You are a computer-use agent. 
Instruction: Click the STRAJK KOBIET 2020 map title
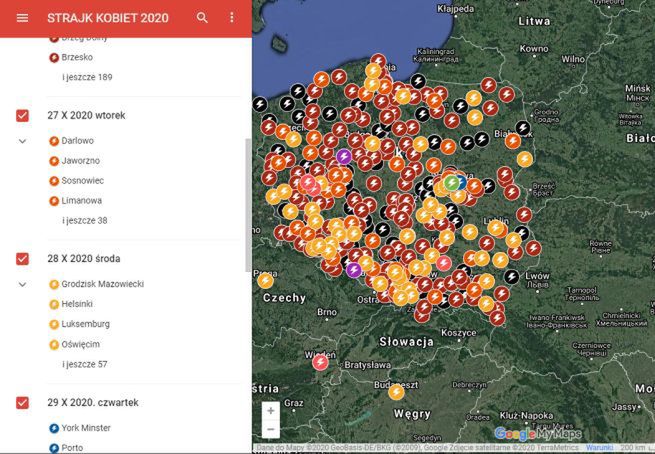pyautogui.click(x=108, y=18)
